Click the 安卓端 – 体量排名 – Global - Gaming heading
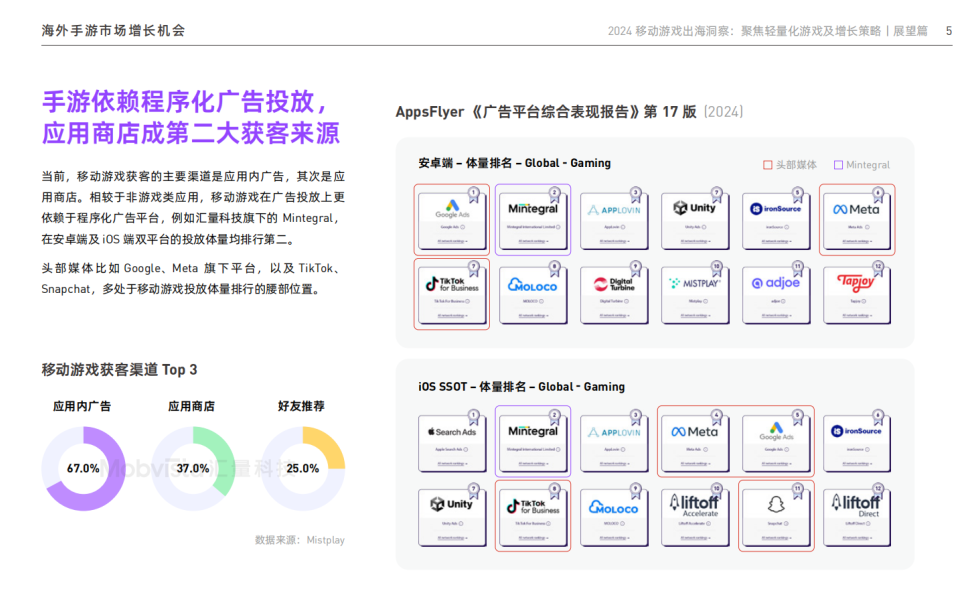Image resolution: width=970 pixels, height=606 pixels. point(515,163)
